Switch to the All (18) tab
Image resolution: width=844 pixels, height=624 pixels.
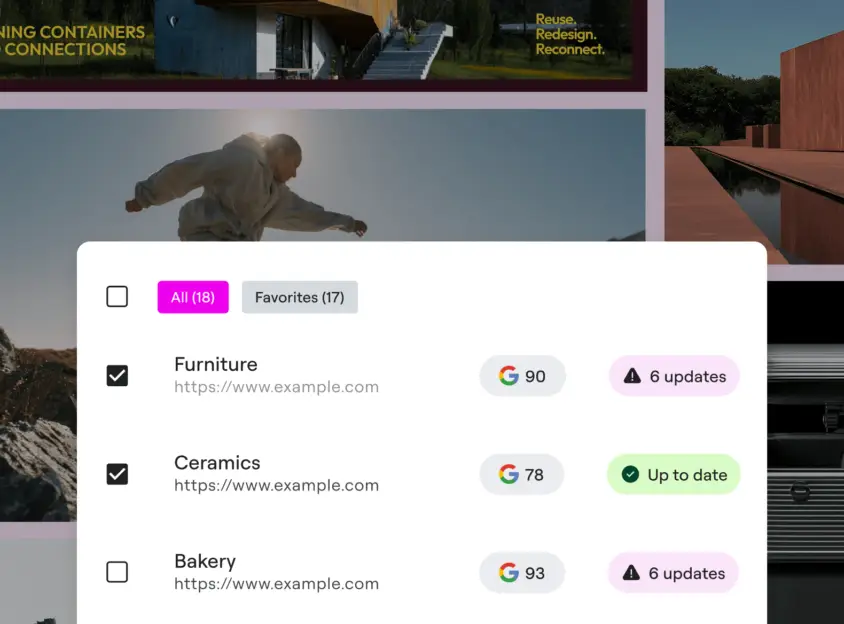point(193,297)
